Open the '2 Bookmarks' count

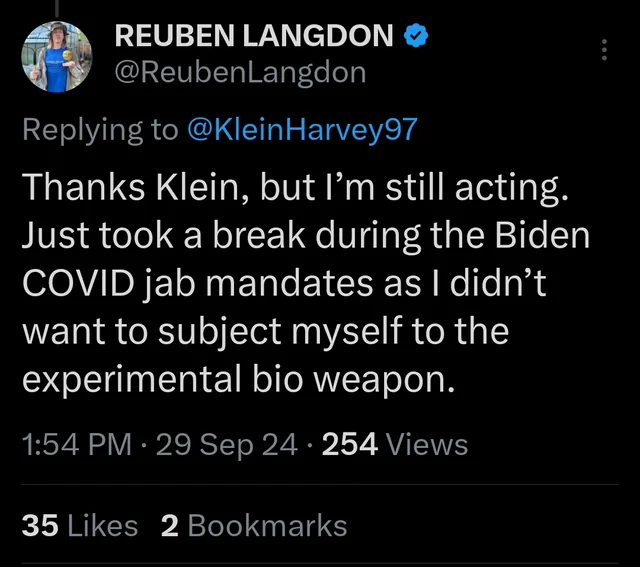coord(254,525)
